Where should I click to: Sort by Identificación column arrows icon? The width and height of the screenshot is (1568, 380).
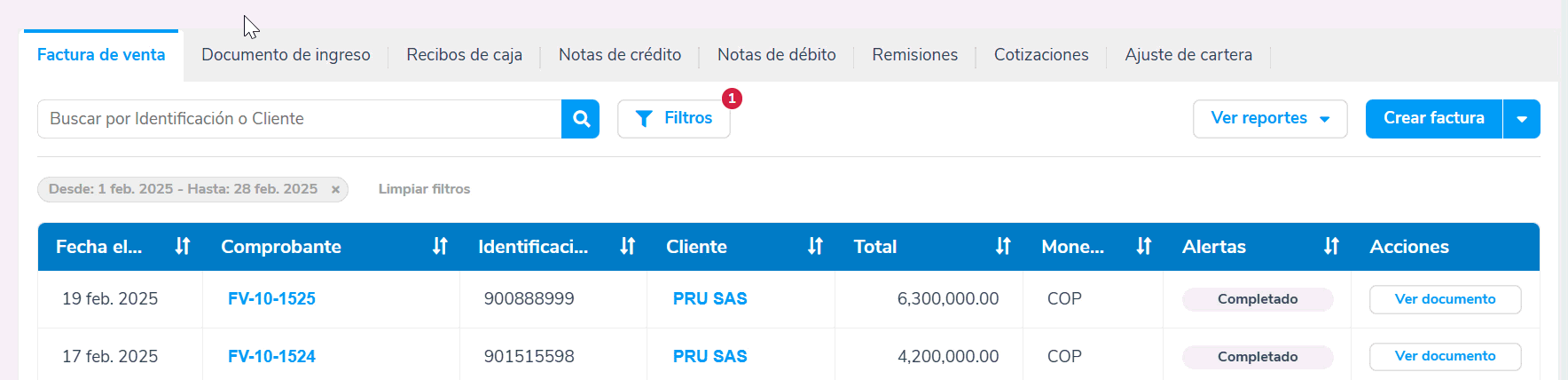628,246
